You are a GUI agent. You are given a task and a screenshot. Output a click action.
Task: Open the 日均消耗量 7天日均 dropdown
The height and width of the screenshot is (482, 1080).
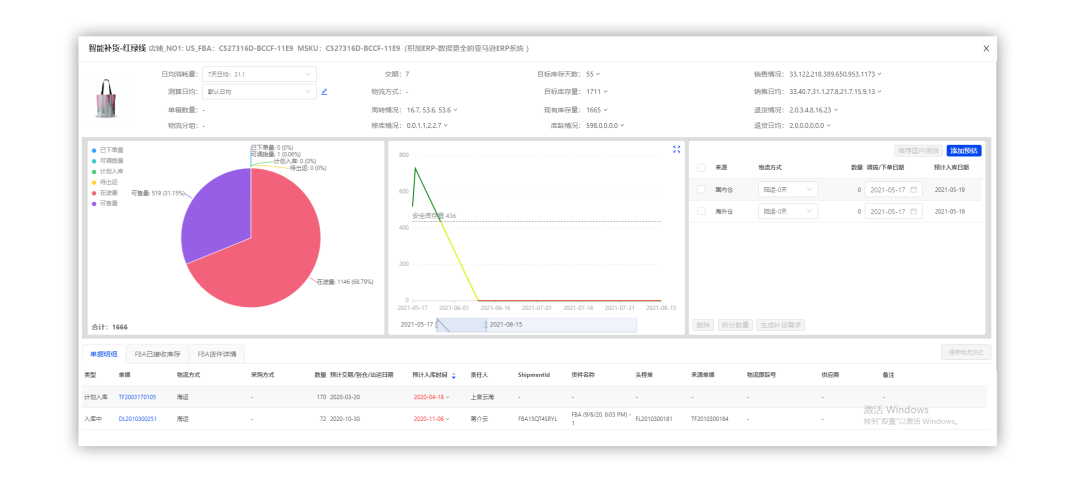(259, 74)
